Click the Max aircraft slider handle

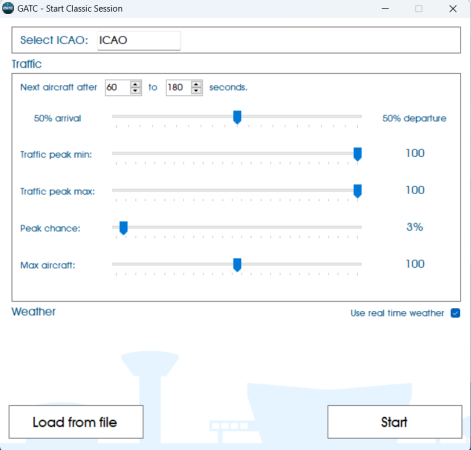click(x=237, y=265)
